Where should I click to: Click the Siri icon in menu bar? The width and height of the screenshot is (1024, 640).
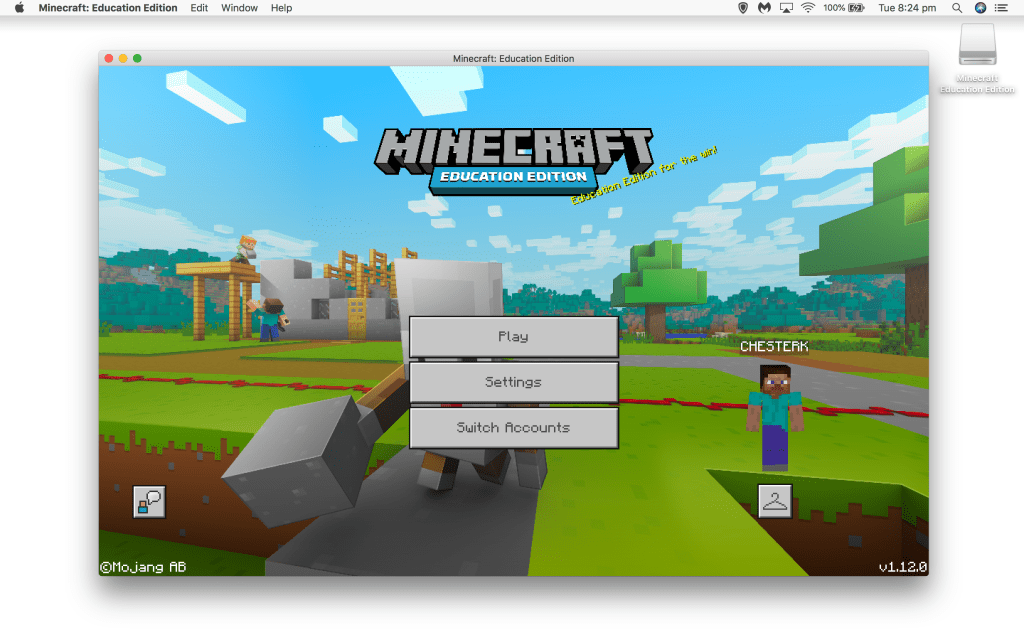[x=980, y=8]
